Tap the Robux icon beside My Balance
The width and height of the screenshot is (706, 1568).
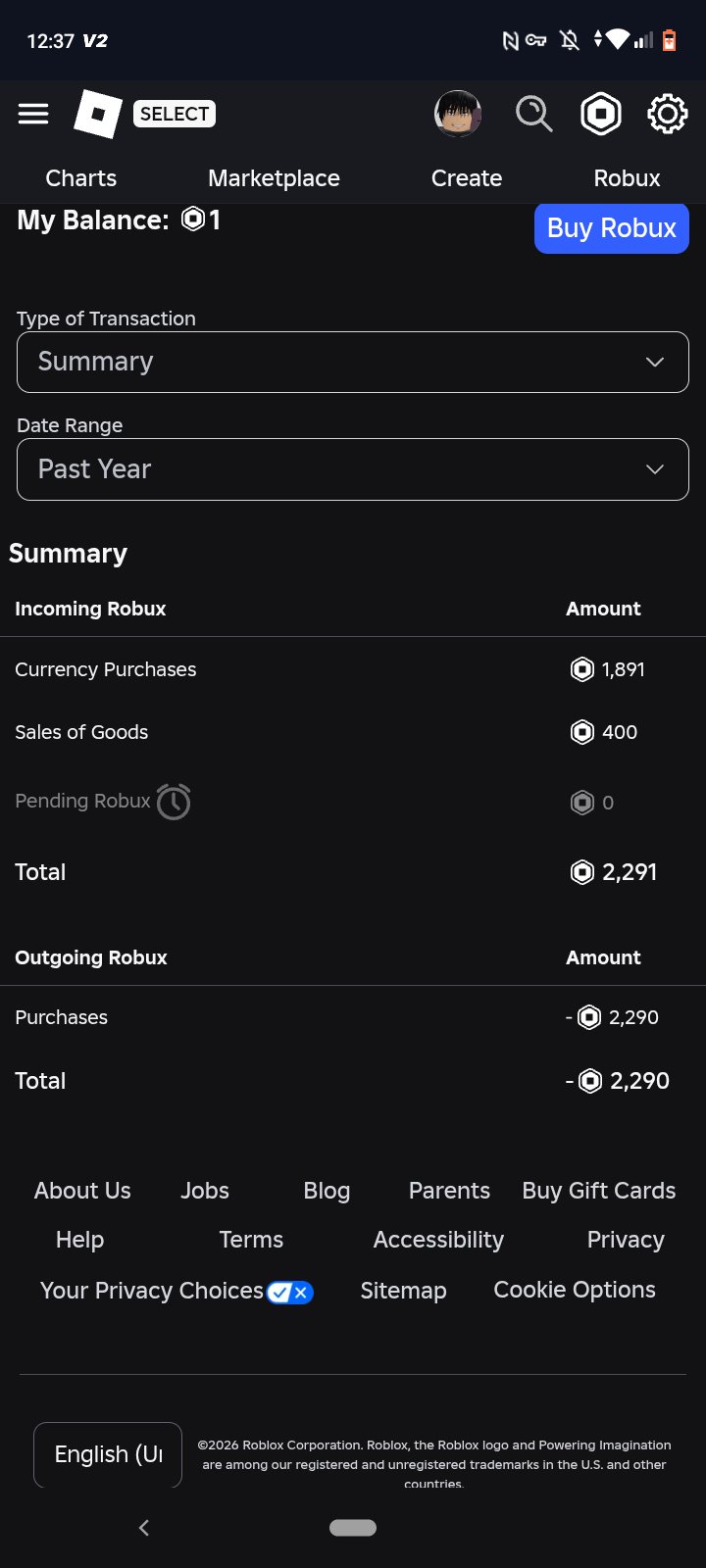click(193, 220)
